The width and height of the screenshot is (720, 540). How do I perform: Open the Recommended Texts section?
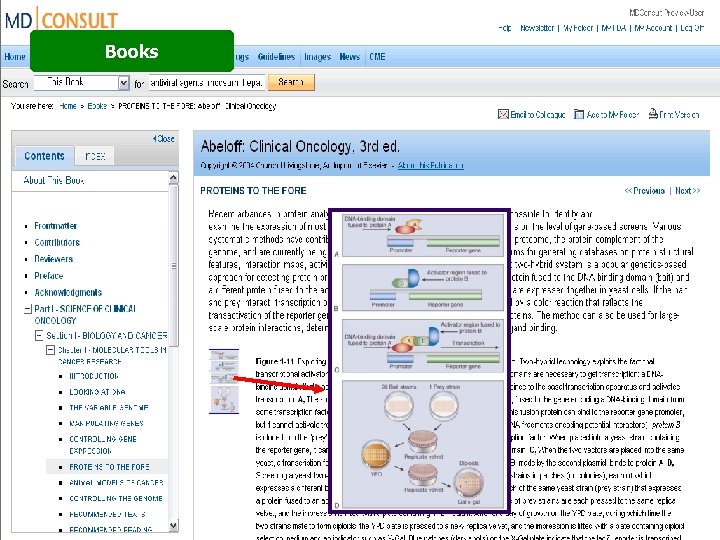(x=107, y=514)
